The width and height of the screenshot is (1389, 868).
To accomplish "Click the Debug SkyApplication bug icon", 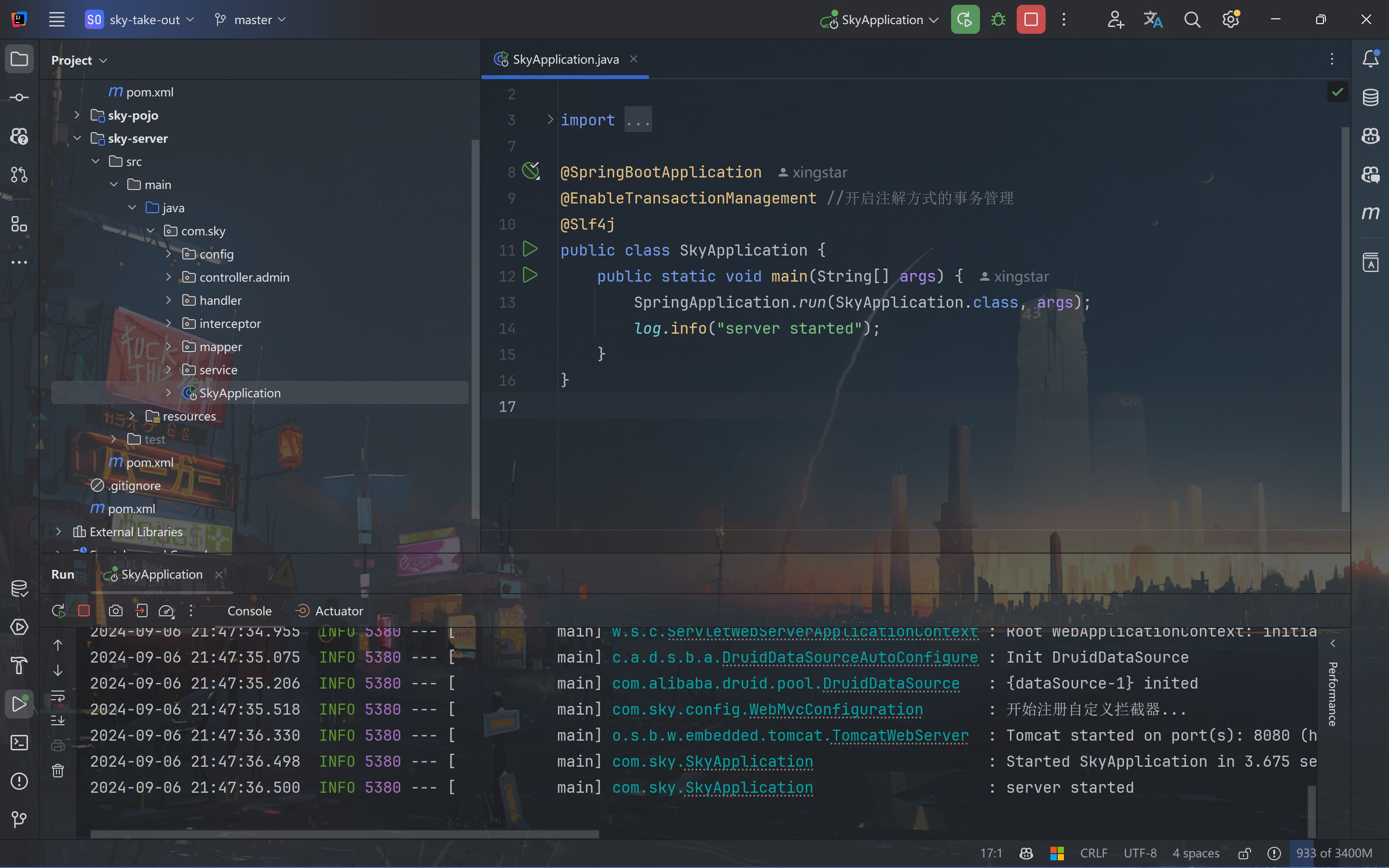I will pyautogui.click(x=998, y=20).
